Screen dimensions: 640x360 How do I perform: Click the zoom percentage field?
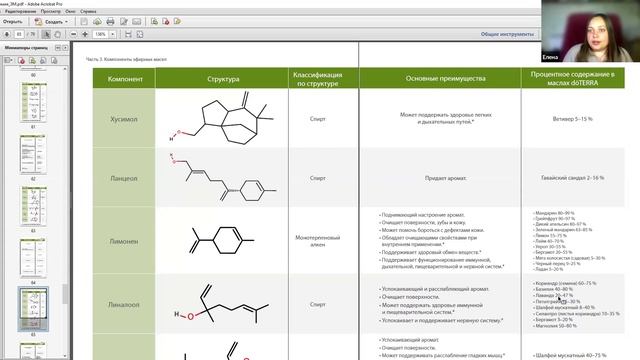[100, 34]
